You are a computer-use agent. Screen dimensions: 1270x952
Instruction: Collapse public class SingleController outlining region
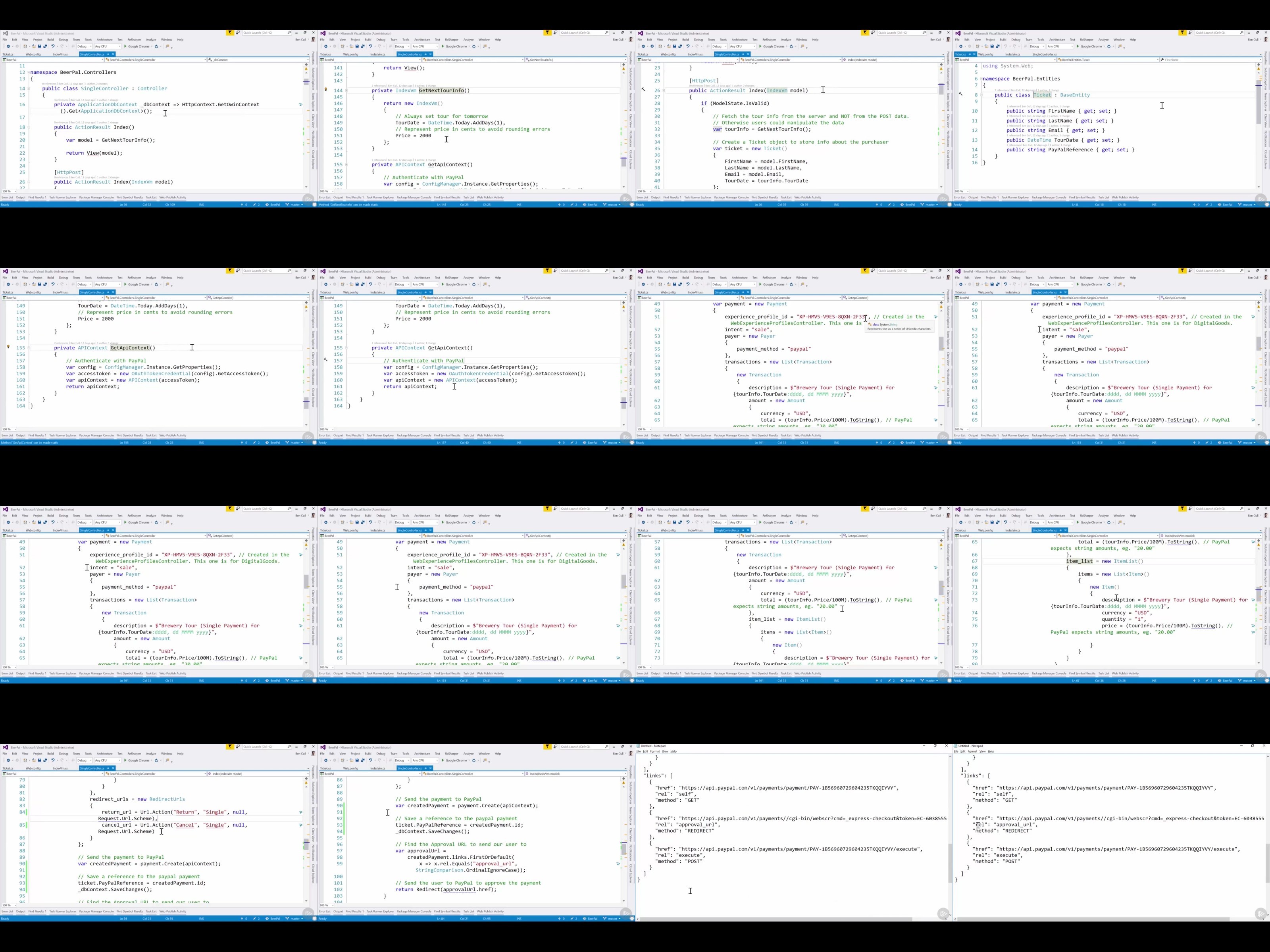pyautogui.click(x=29, y=88)
